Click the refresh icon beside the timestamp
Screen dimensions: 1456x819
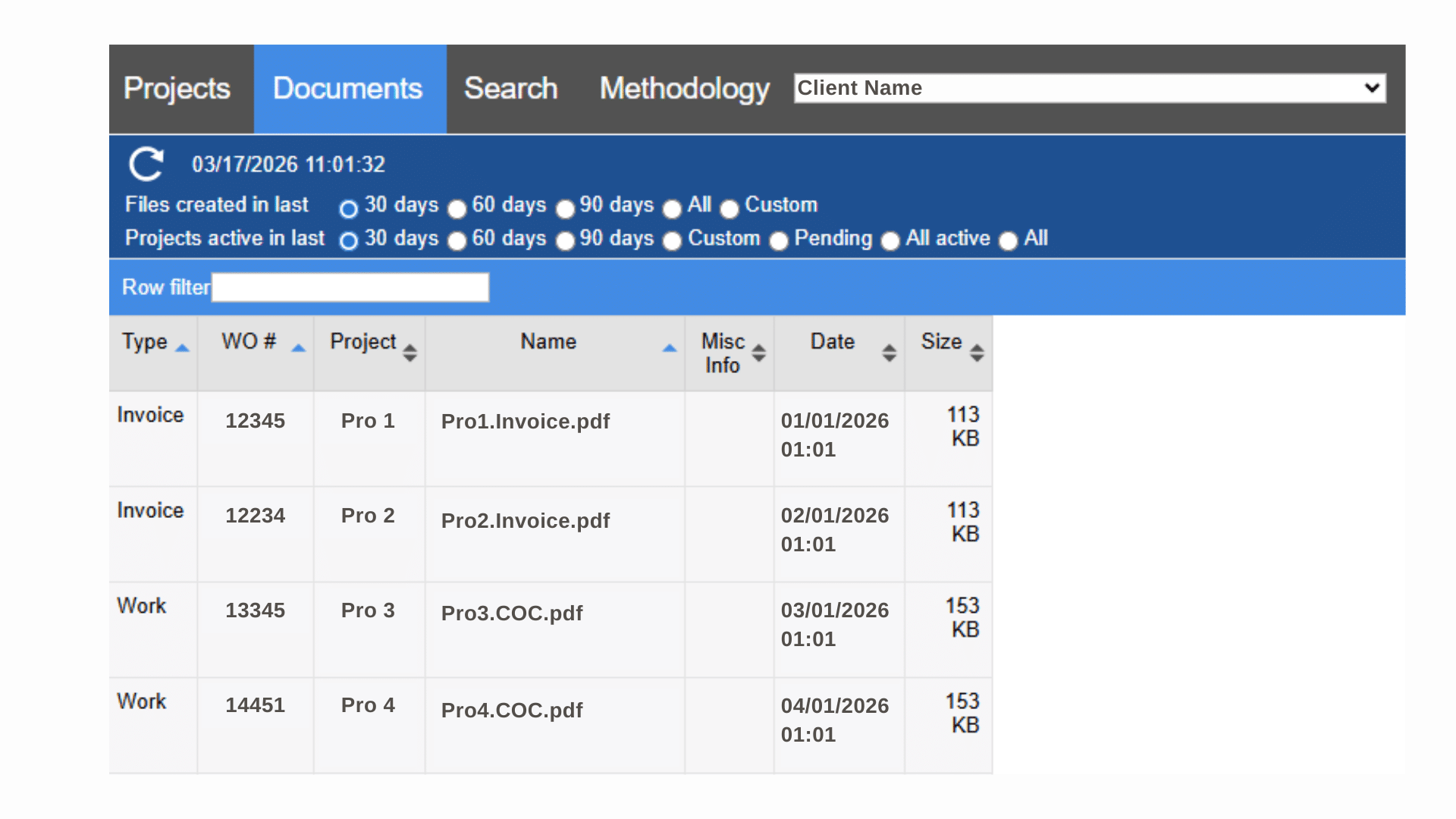[146, 164]
